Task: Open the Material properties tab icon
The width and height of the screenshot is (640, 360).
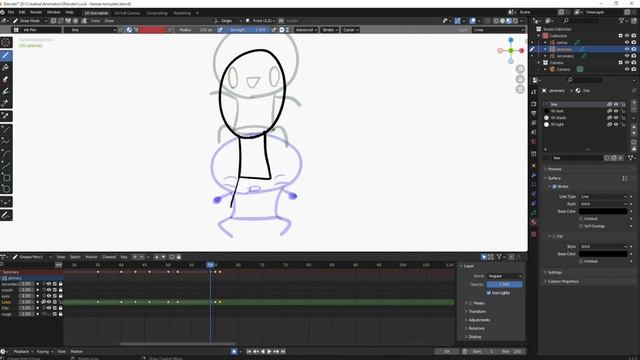Action: pos(534,222)
